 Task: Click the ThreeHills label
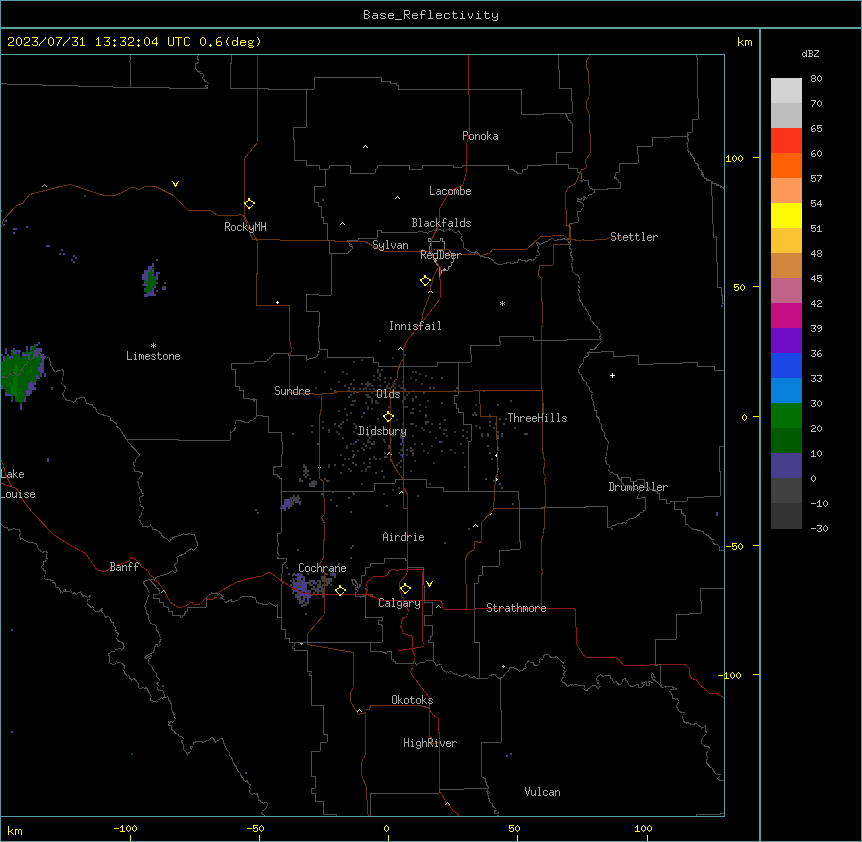pyautogui.click(x=537, y=418)
